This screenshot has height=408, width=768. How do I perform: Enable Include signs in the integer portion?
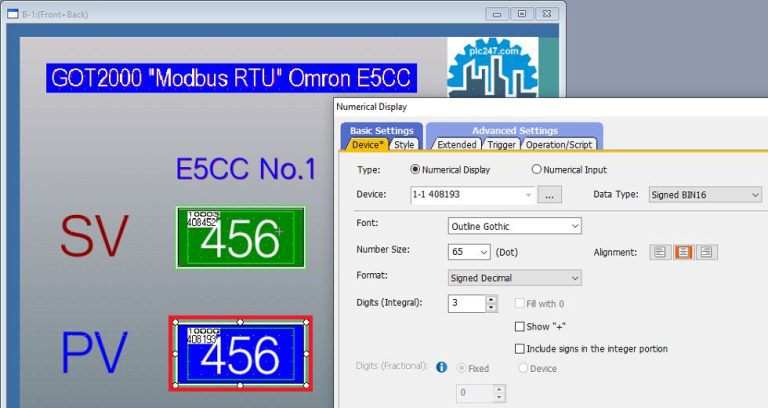[520, 349]
